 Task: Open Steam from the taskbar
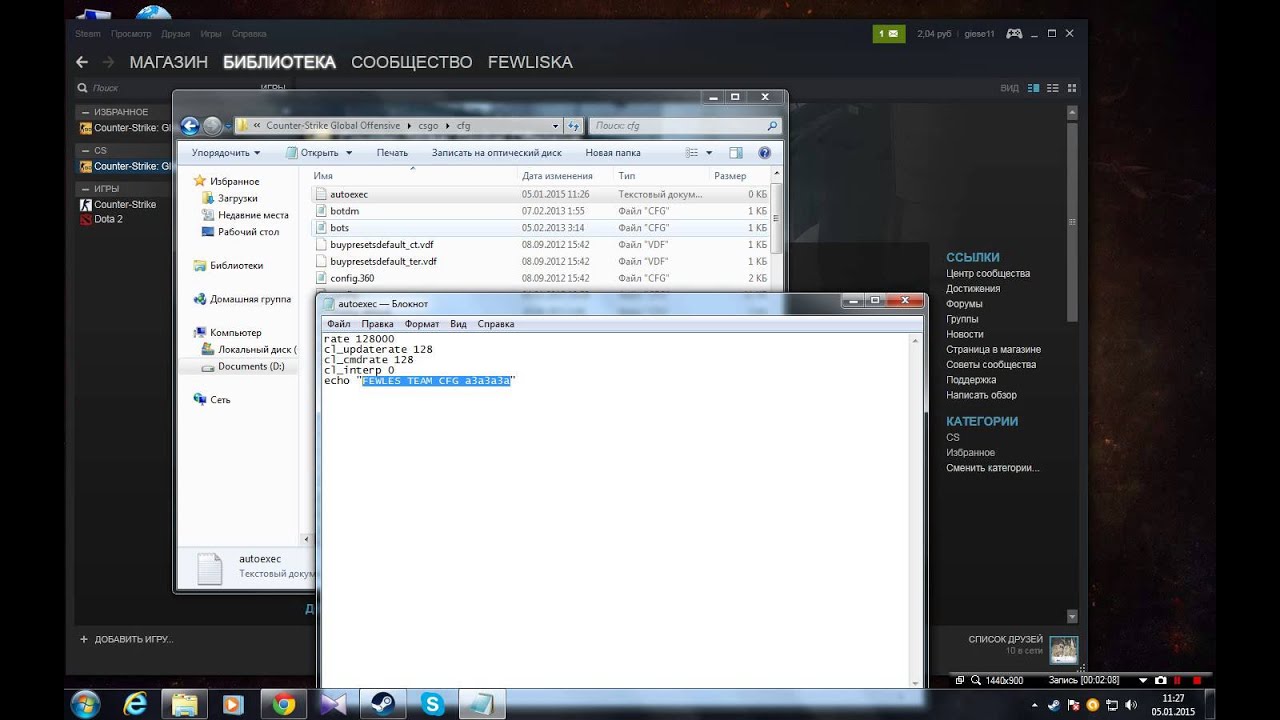coord(383,704)
